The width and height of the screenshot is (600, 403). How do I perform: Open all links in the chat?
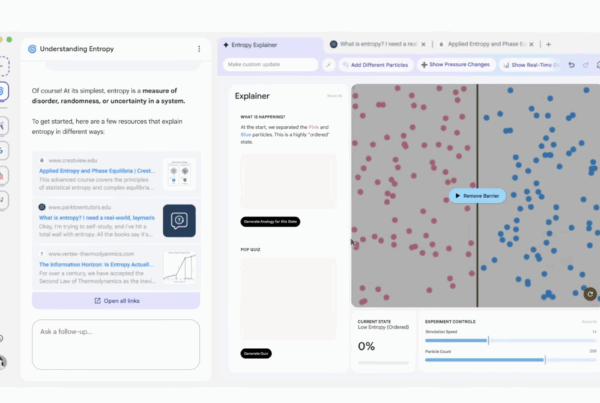click(115, 300)
